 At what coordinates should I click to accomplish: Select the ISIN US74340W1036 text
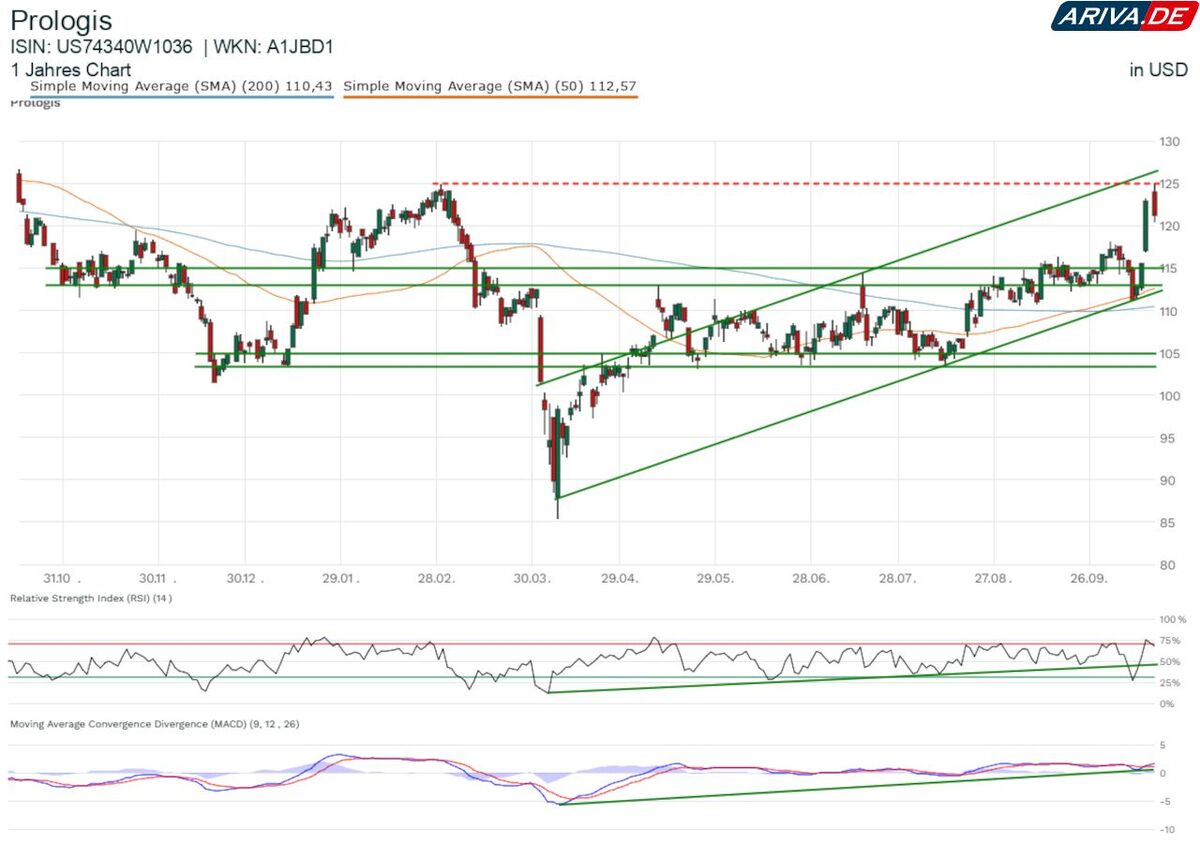coord(101,47)
